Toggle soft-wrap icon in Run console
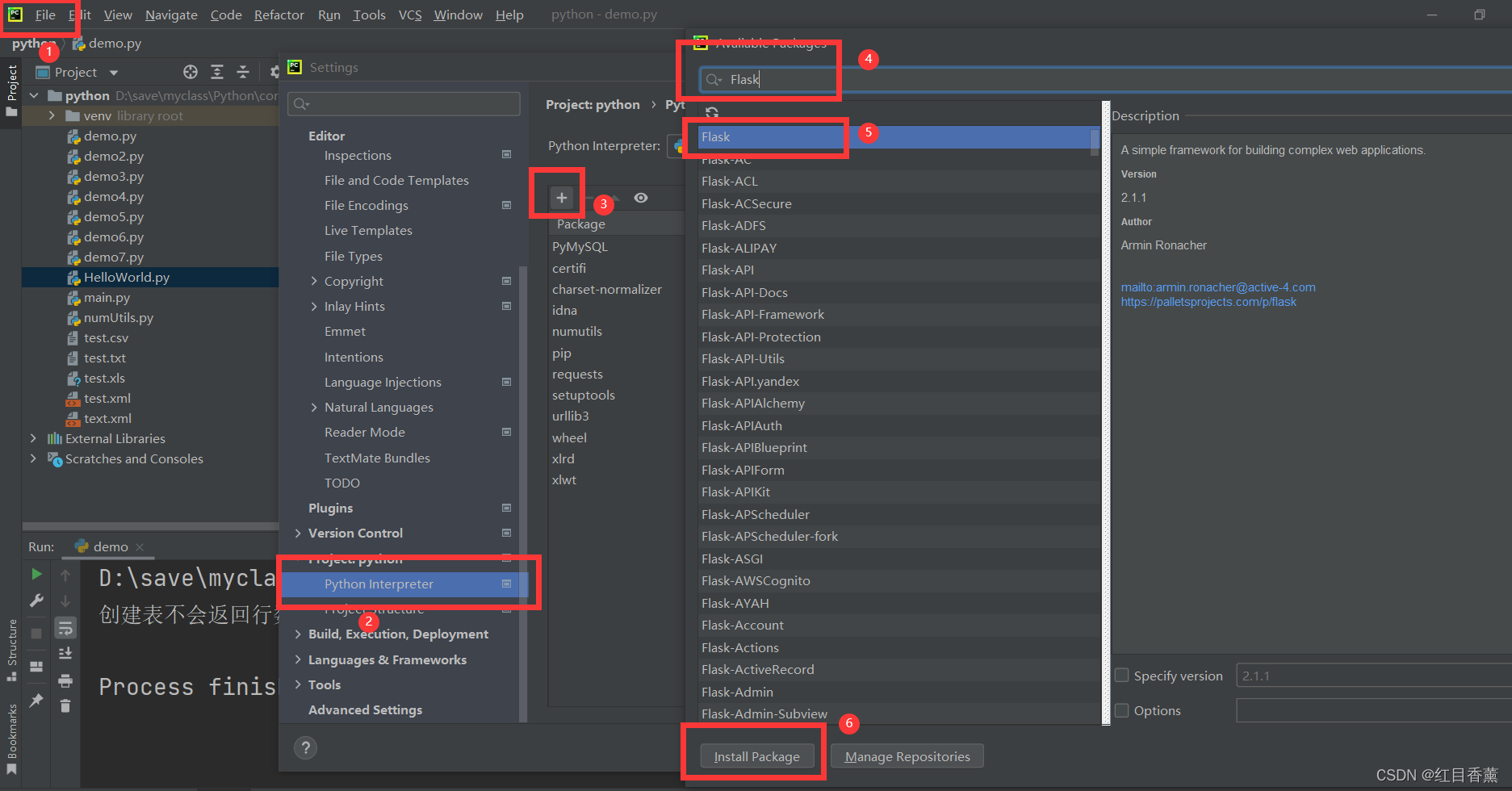This screenshot has height=791, width=1512. (65, 627)
